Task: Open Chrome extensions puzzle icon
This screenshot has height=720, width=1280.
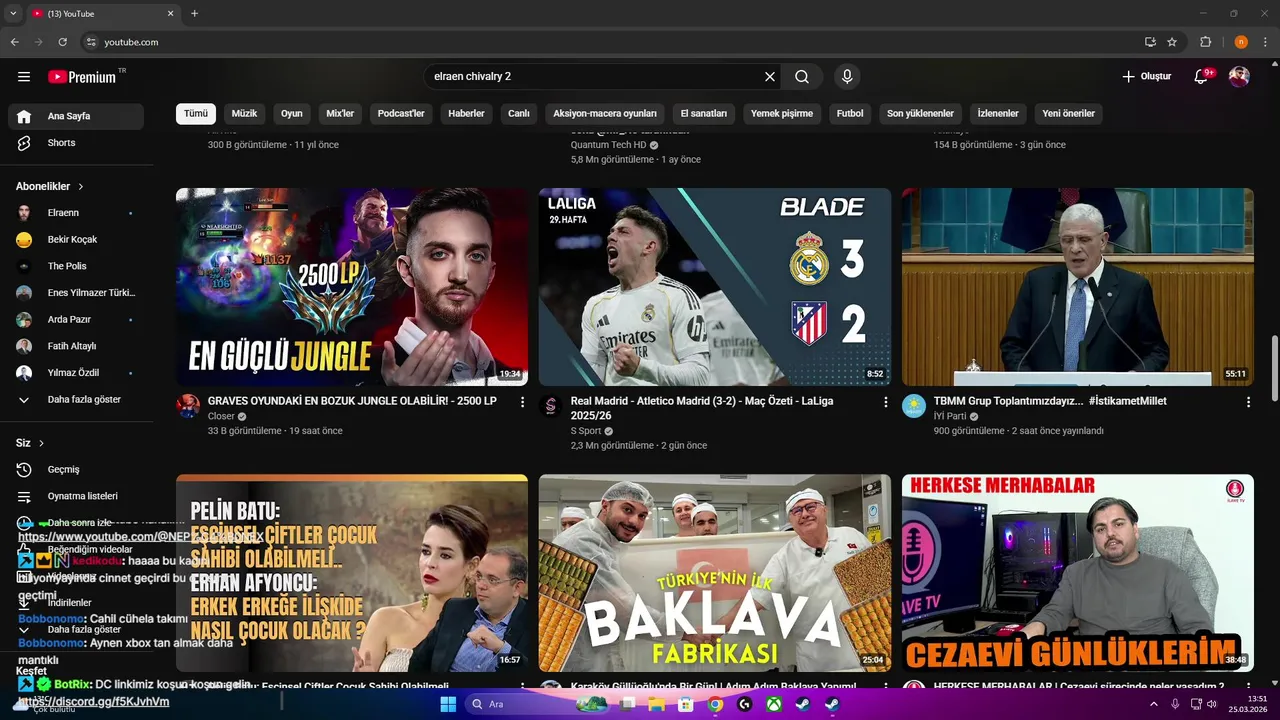Action: tap(1206, 42)
